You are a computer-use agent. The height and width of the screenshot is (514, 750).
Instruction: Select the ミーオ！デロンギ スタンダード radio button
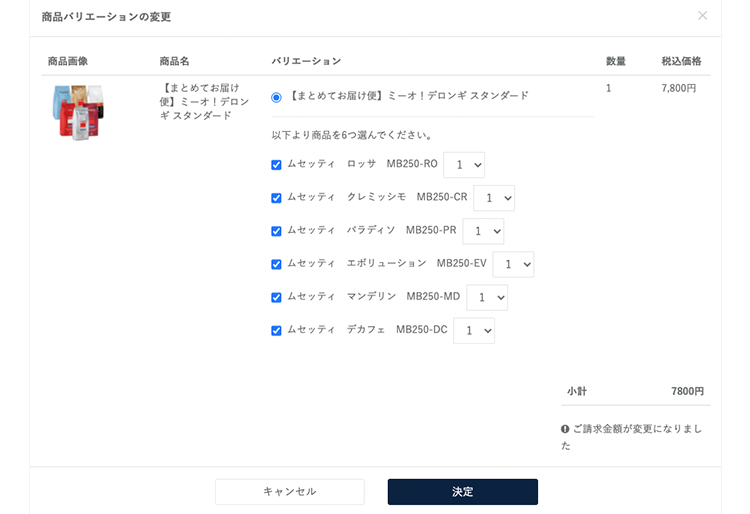[276, 98]
